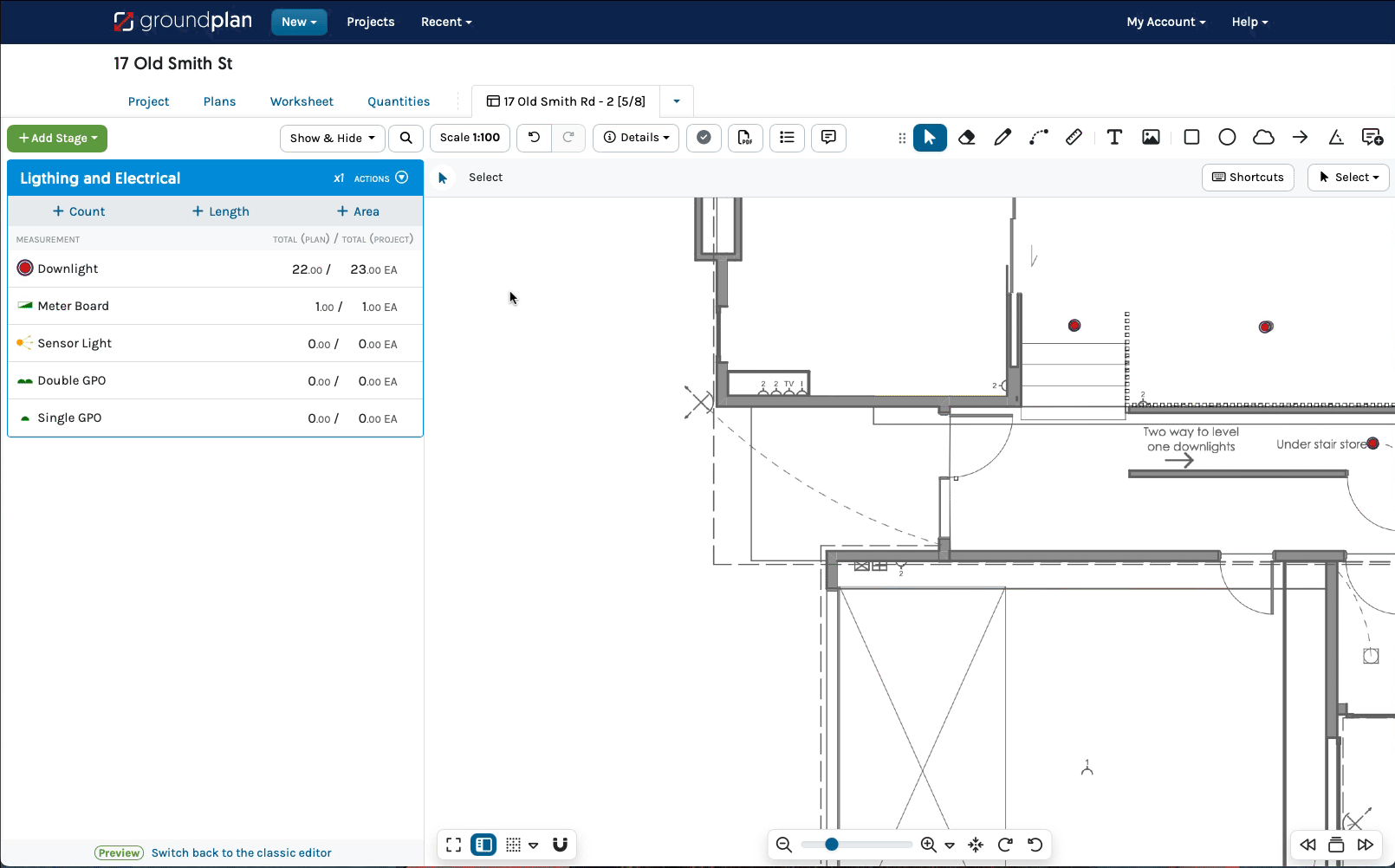The height and width of the screenshot is (868, 1395).
Task: Select the Ruler measure tool
Action: (1074, 138)
